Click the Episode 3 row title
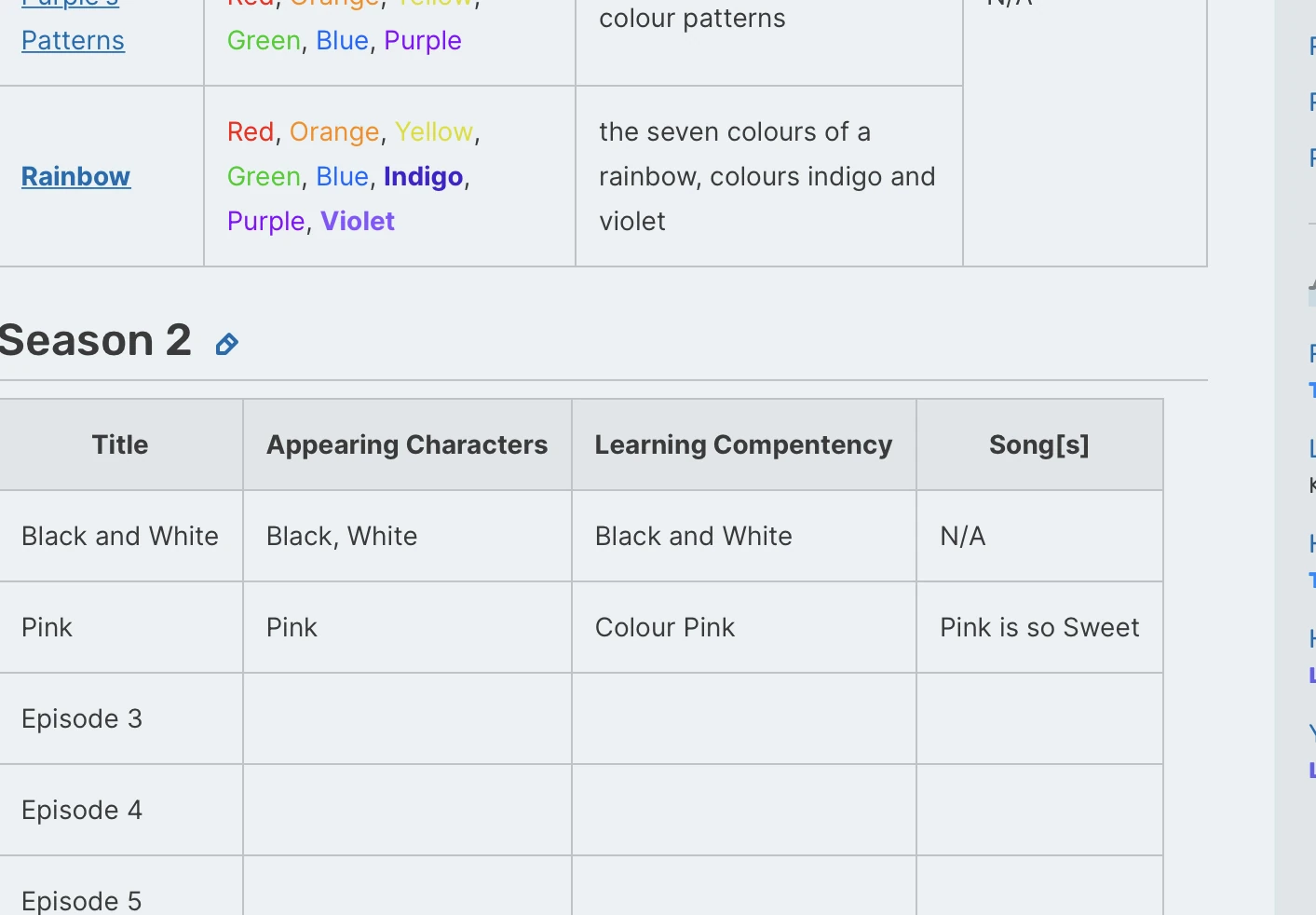This screenshot has width=1316, height=915. (x=82, y=718)
